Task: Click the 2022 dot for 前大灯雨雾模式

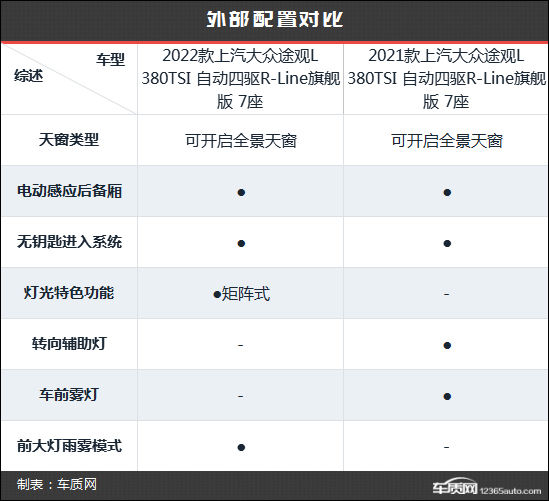Action: [241, 447]
